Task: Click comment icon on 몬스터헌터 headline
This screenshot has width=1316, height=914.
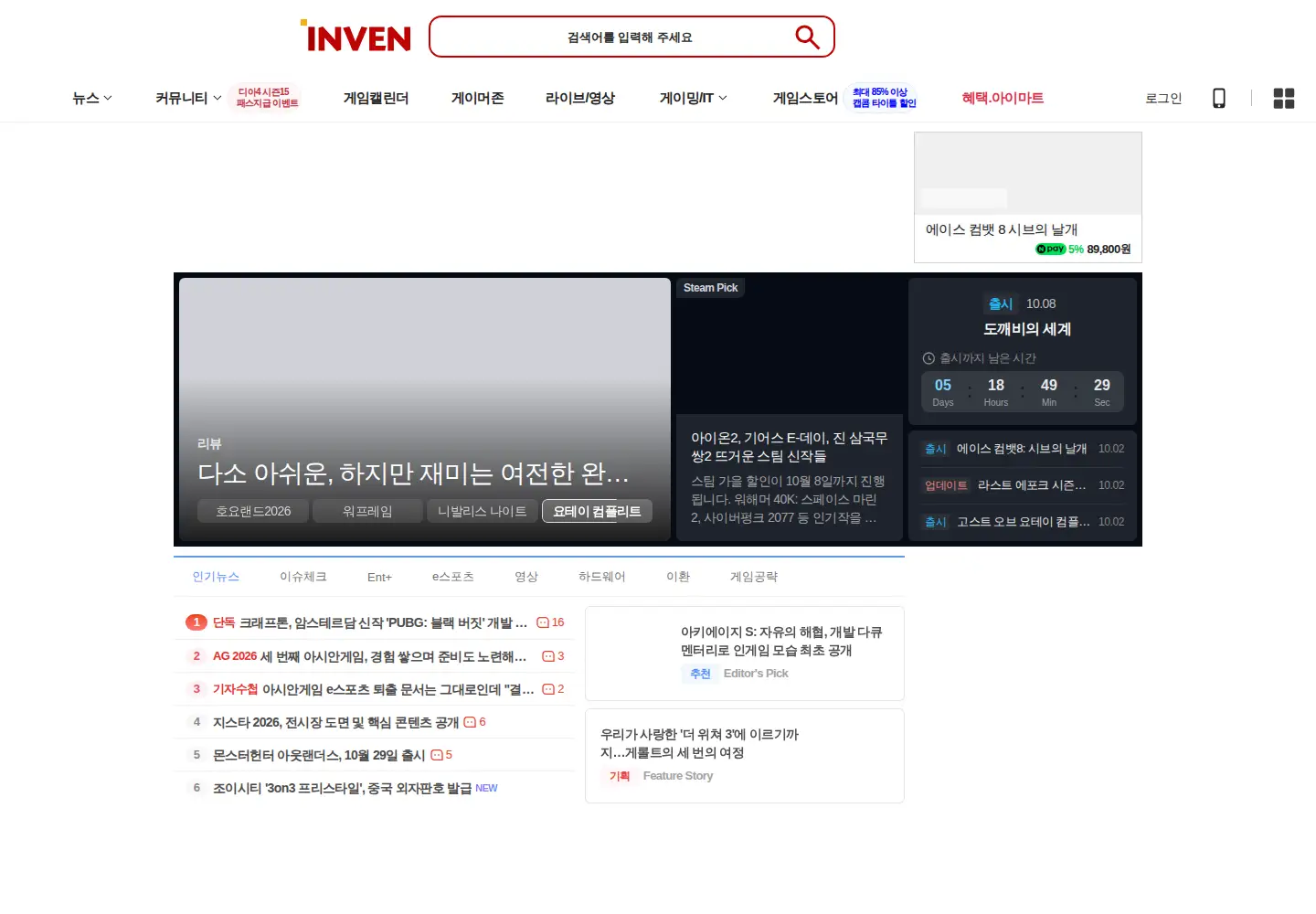Action: coord(437,755)
